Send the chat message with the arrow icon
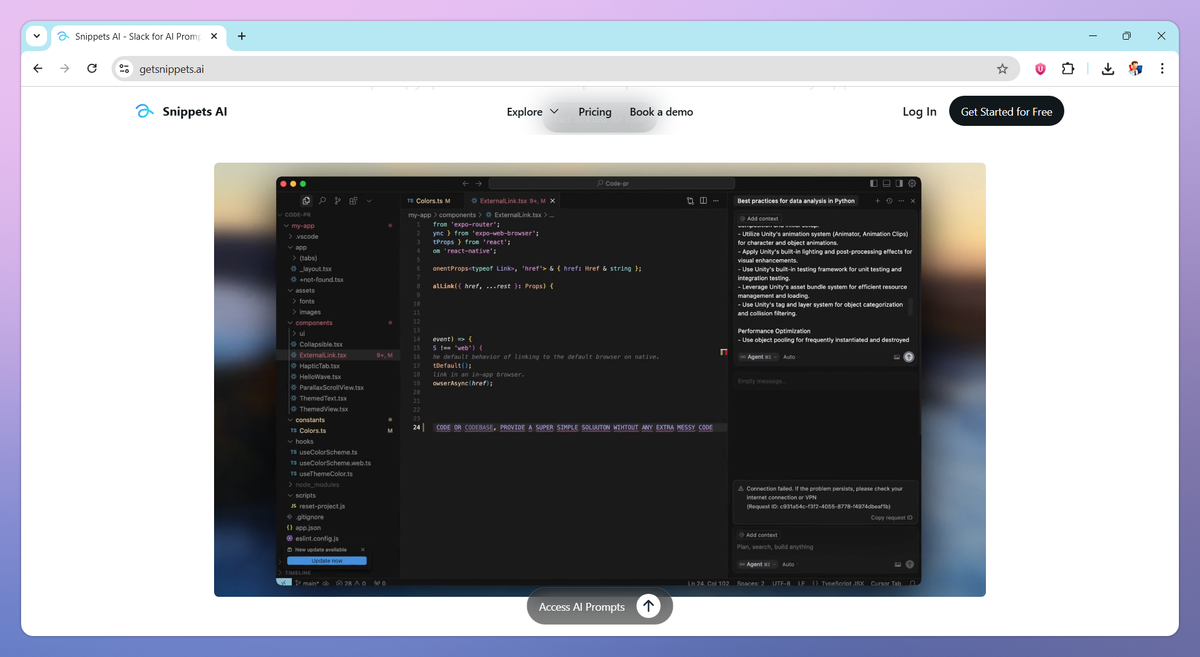This screenshot has width=1200, height=657. (x=908, y=356)
